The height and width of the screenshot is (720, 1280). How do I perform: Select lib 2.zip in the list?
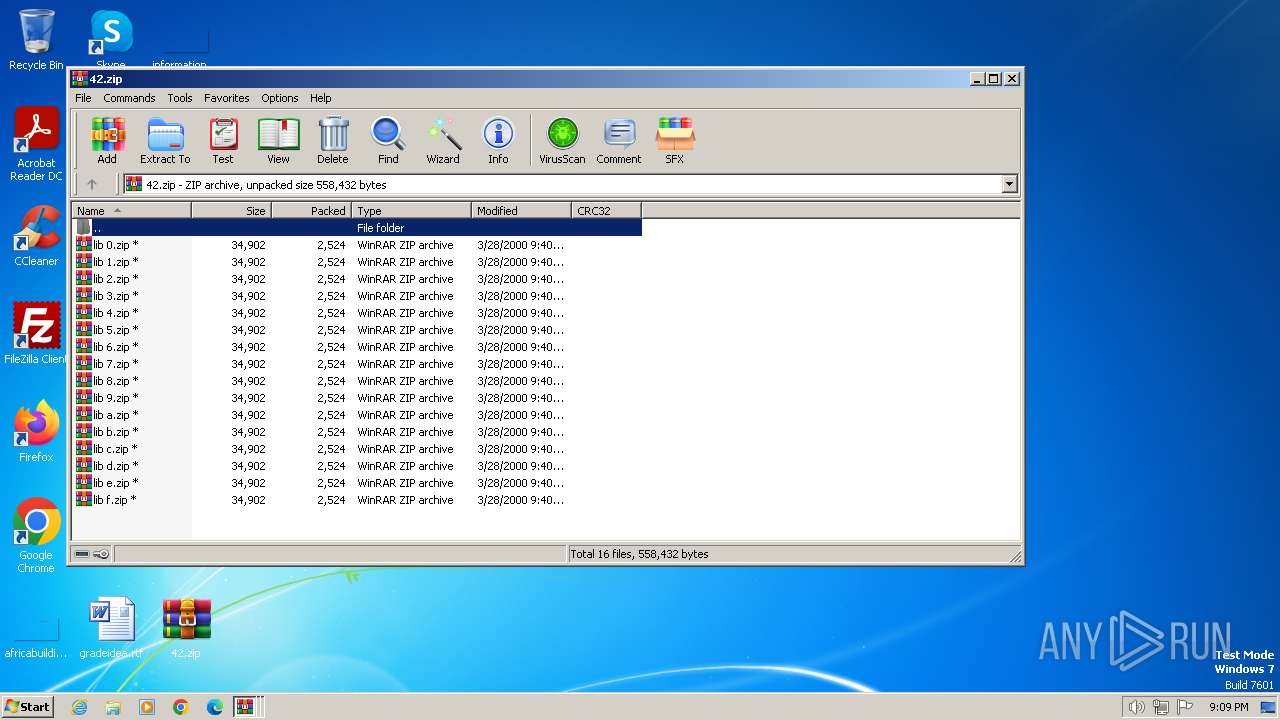click(357, 279)
